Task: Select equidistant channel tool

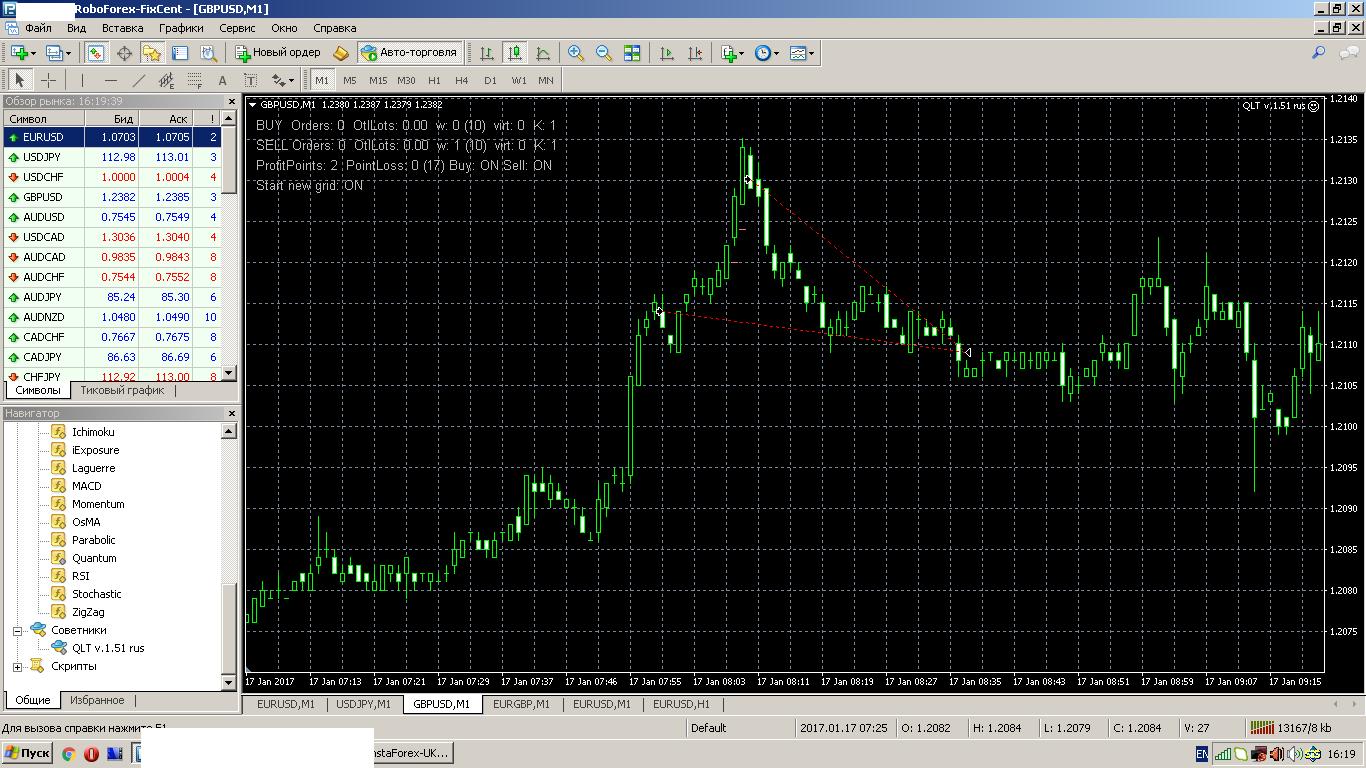Action: (166, 80)
